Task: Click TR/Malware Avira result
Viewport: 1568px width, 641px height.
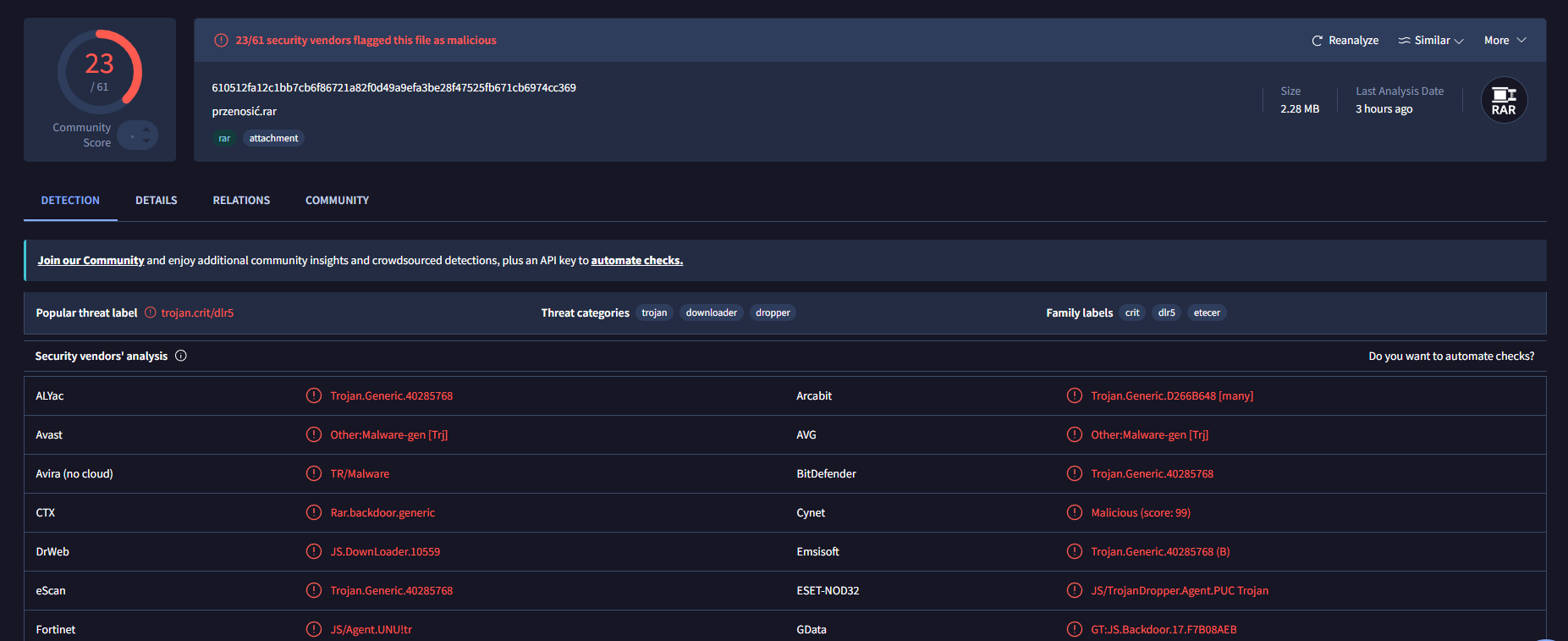Action: pos(360,473)
